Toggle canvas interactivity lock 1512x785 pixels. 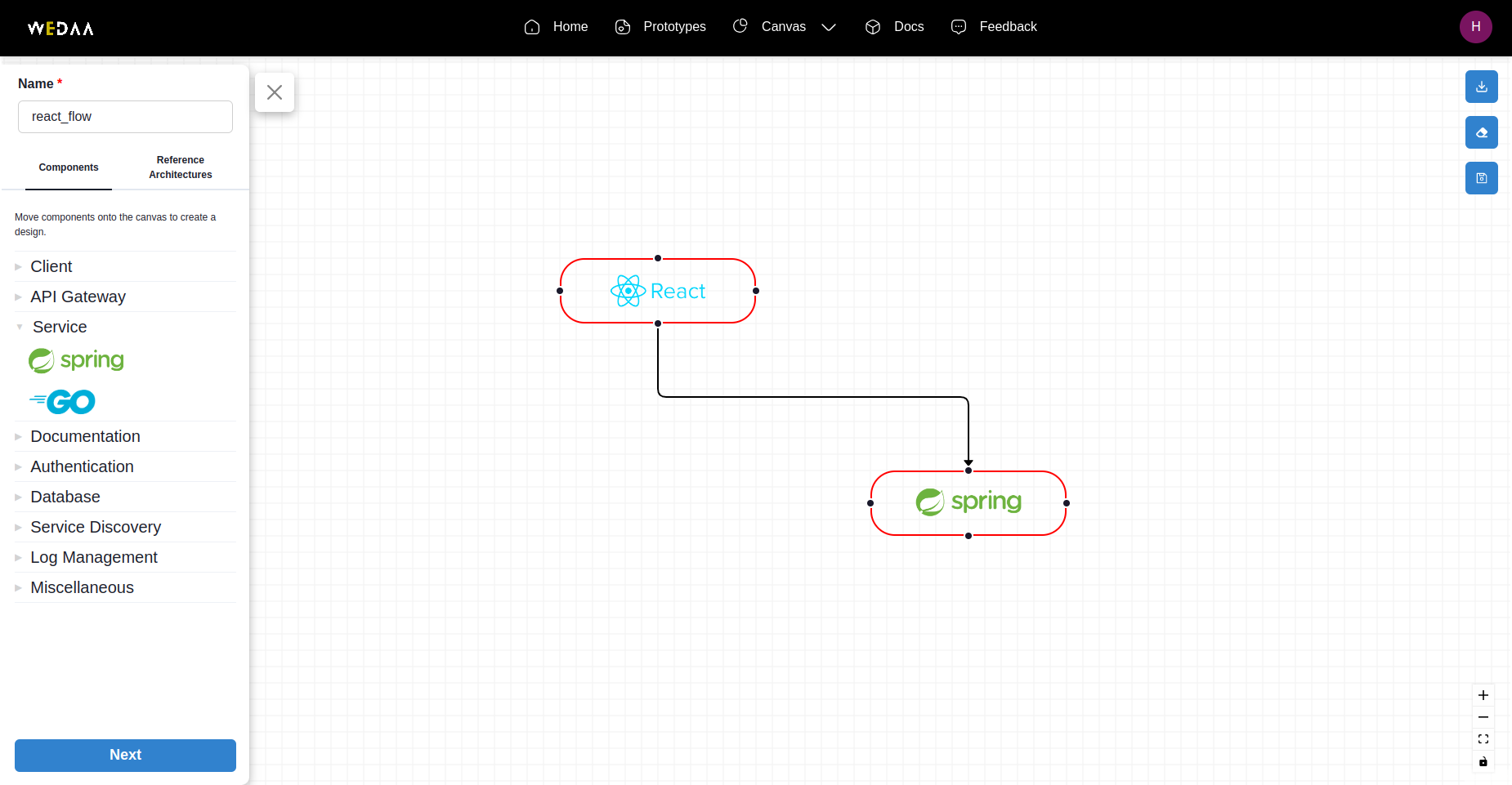click(1483, 761)
